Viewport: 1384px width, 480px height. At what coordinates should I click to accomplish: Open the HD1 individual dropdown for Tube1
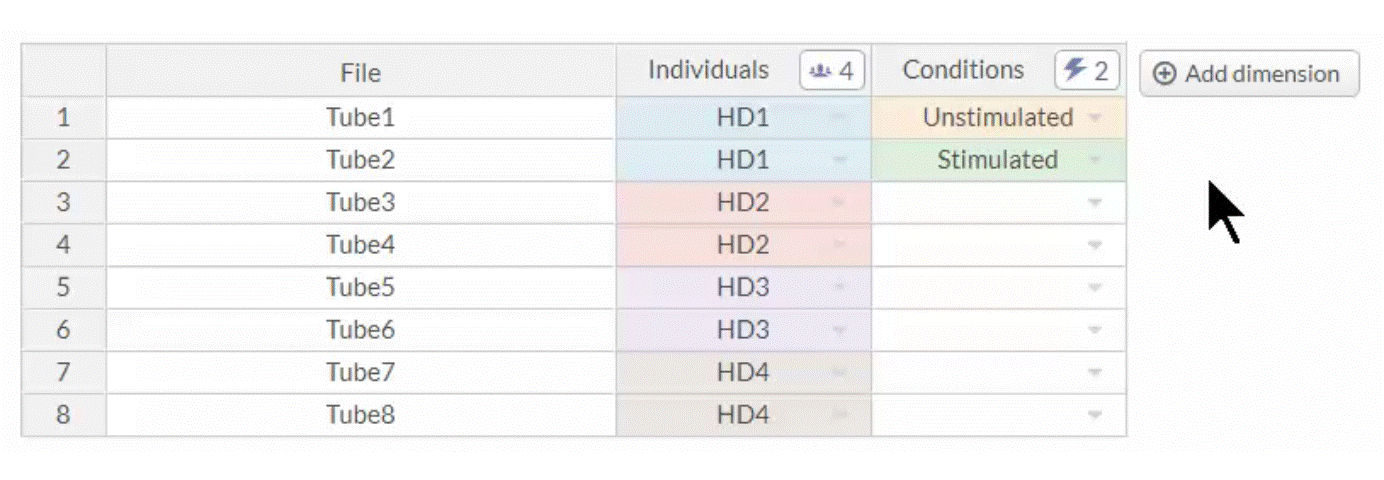coord(838,118)
